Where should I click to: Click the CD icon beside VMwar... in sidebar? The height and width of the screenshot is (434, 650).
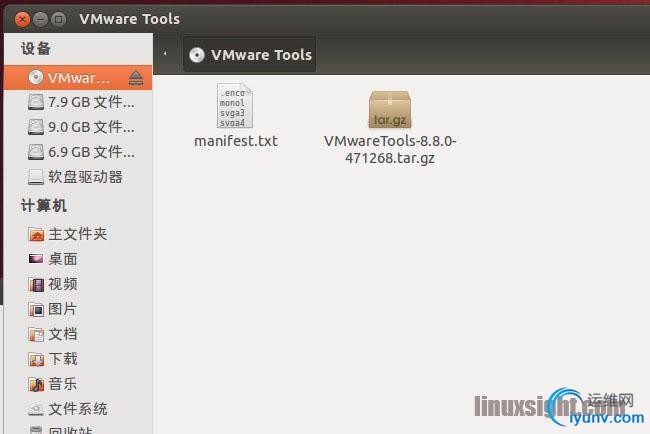[36, 77]
